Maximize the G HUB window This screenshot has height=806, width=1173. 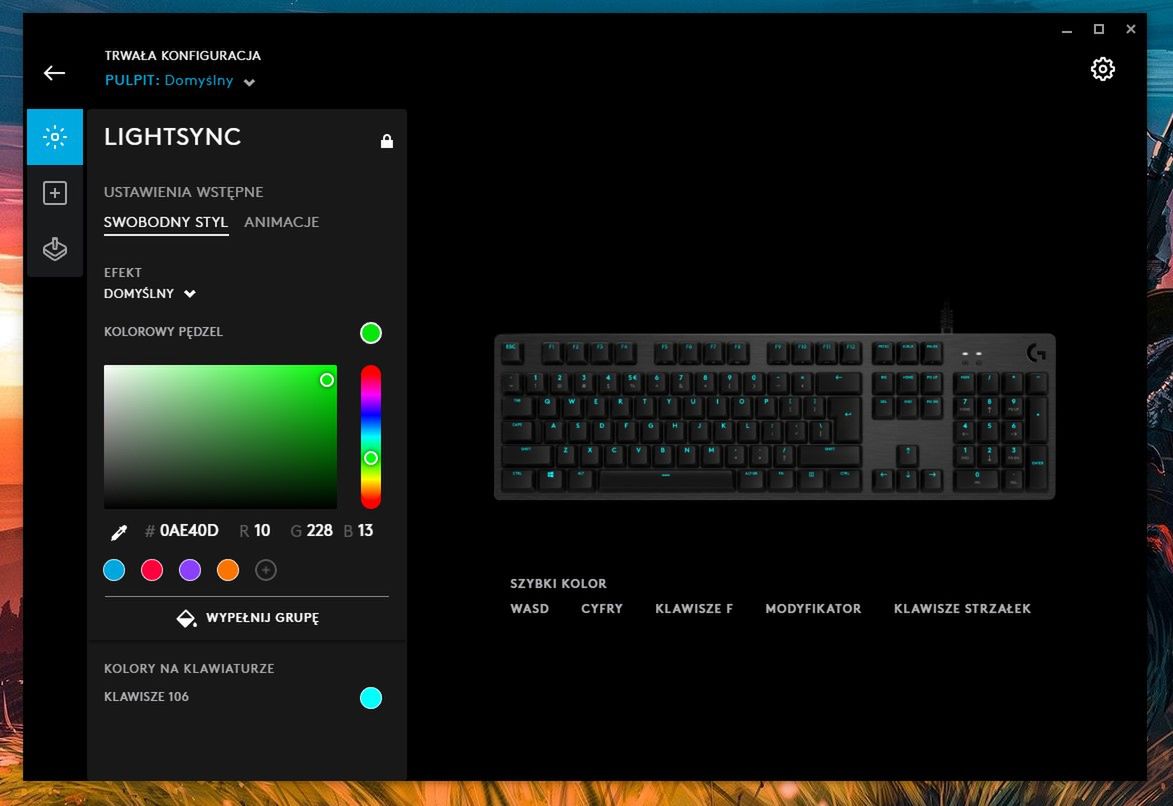(1099, 29)
